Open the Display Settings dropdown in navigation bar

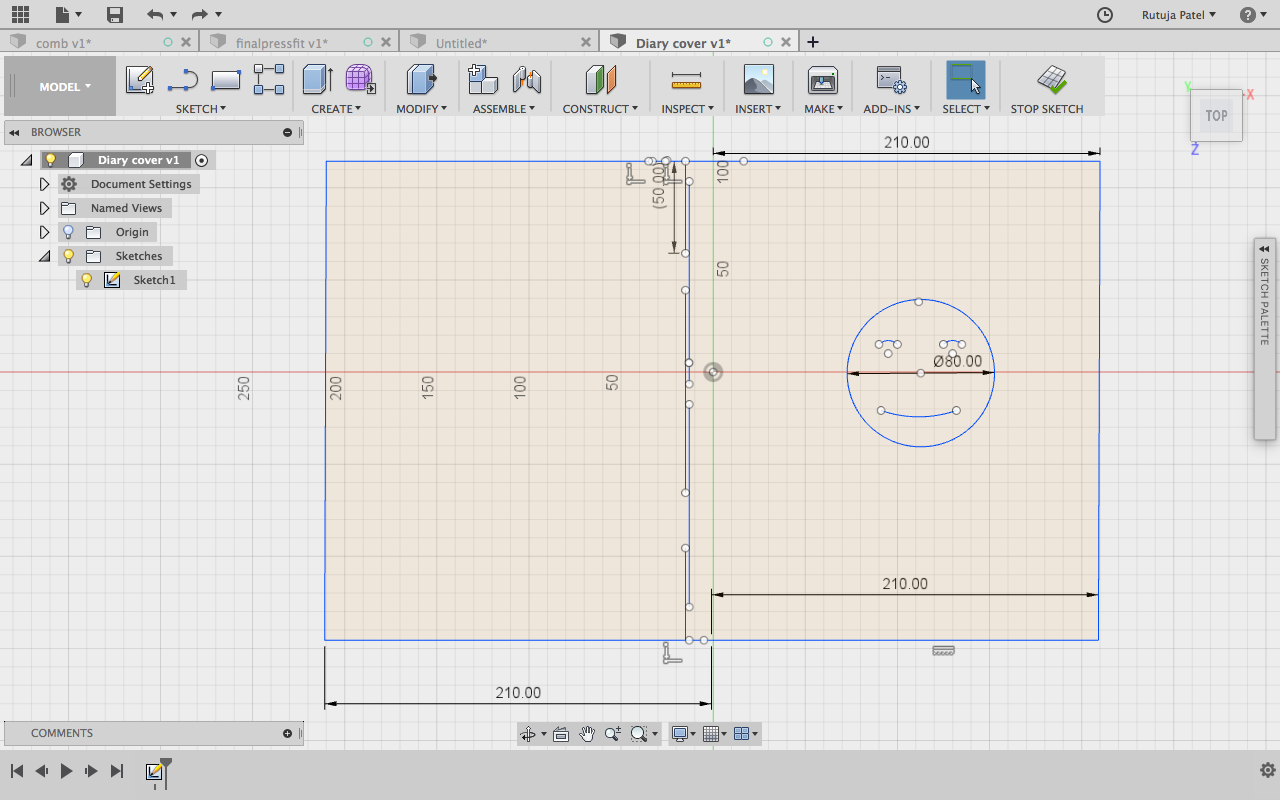(x=685, y=734)
